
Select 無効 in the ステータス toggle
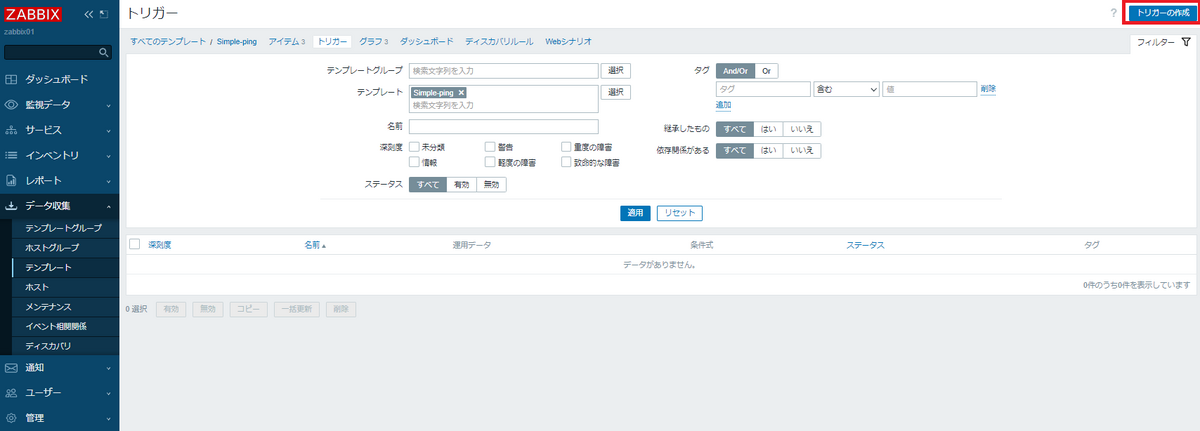click(491, 185)
